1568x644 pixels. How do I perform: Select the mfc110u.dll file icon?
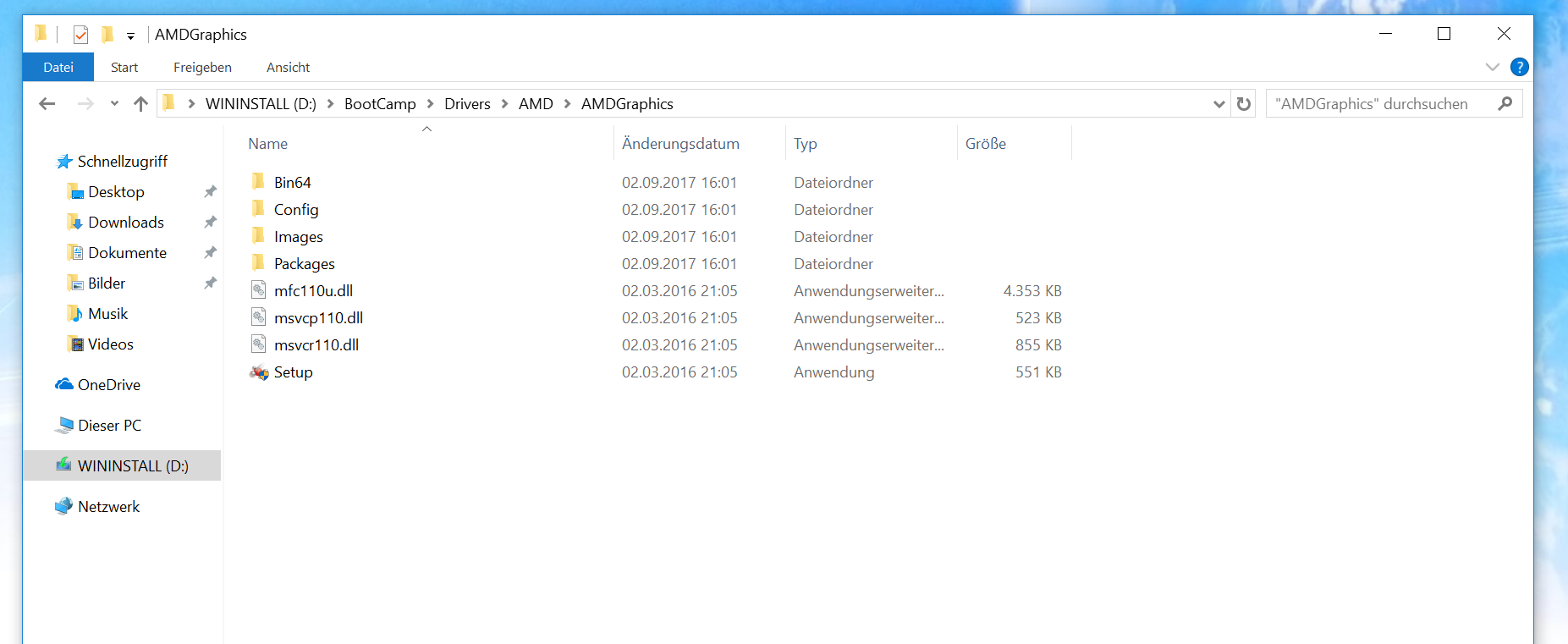[259, 290]
